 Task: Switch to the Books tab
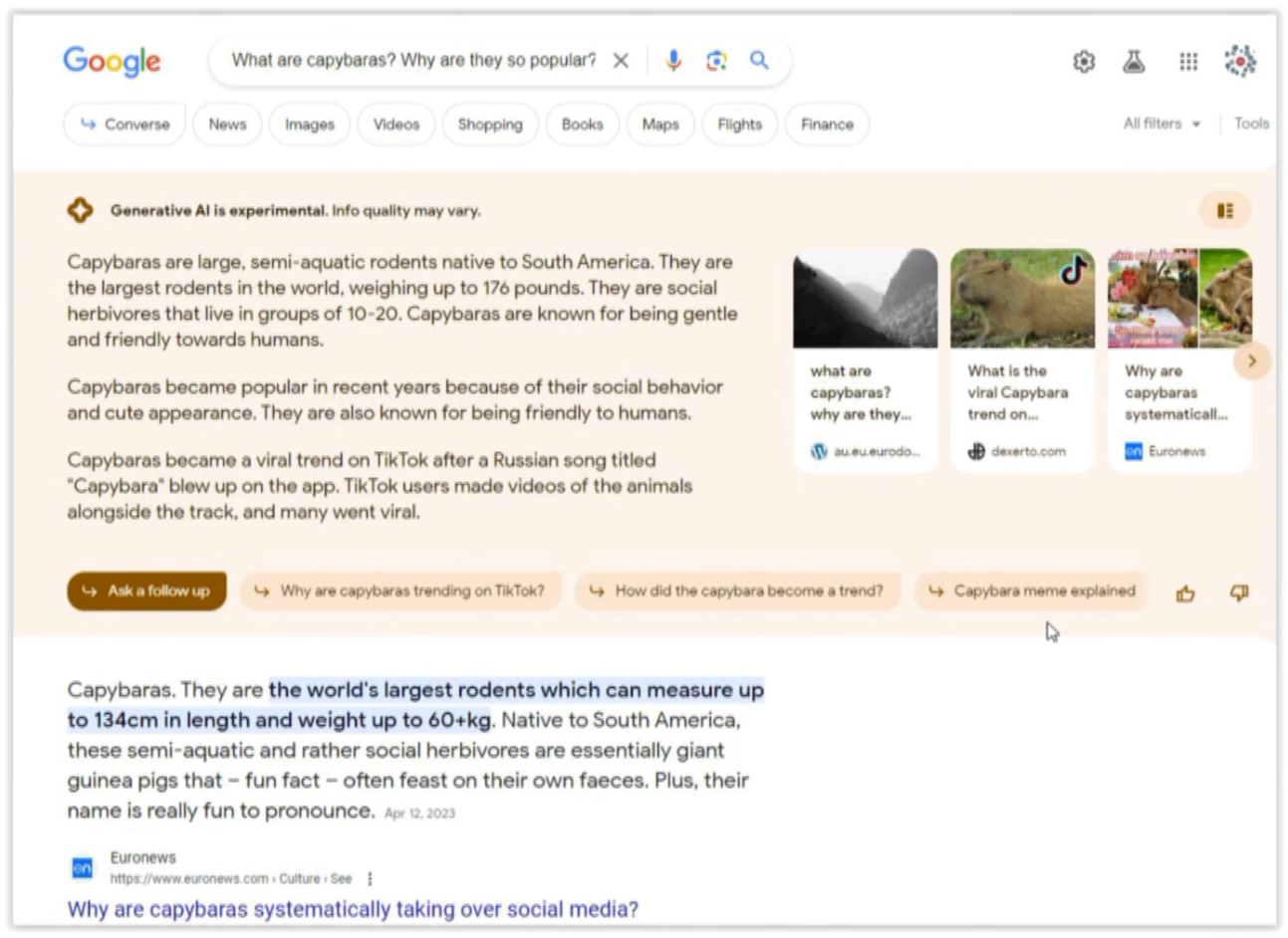pyautogui.click(x=582, y=124)
